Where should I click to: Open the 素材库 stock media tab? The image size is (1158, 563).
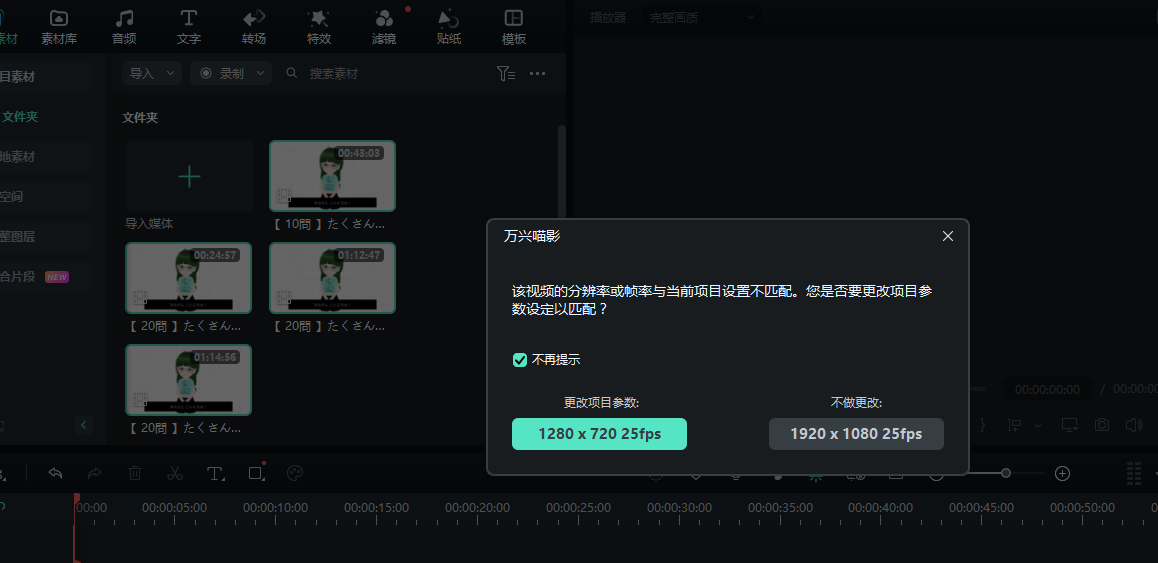click(x=58, y=27)
